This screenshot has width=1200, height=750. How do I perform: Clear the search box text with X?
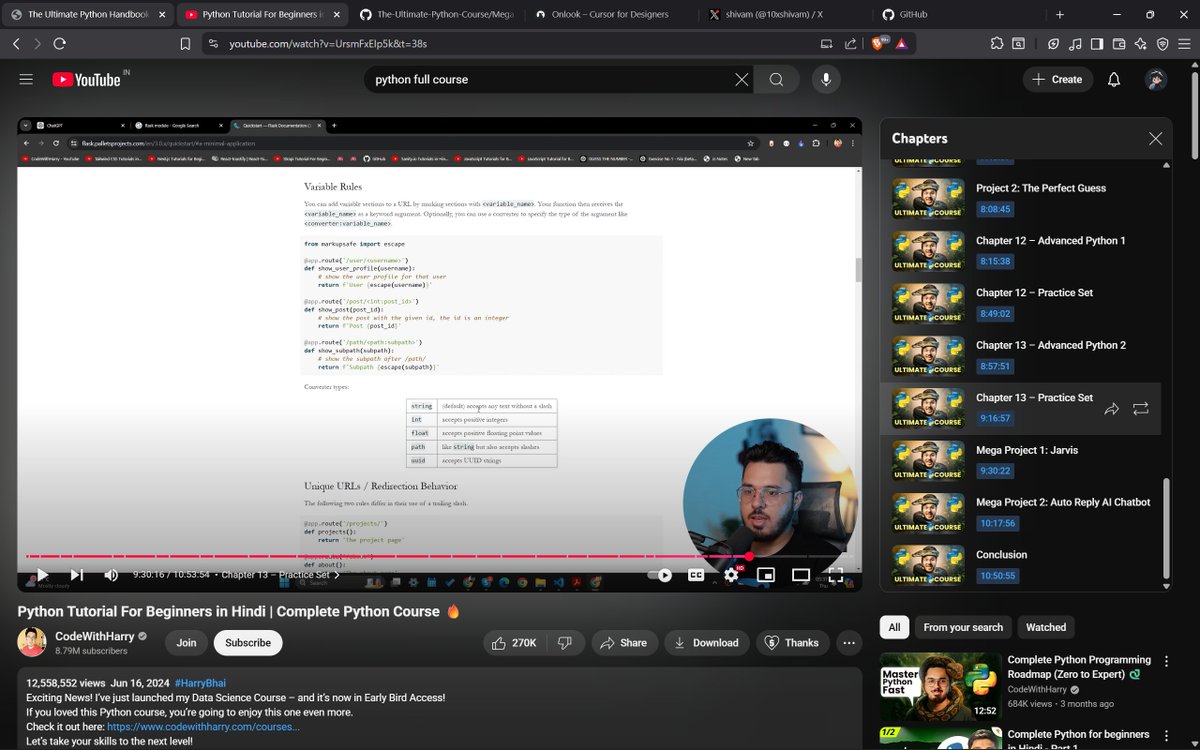pyautogui.click(x=741, y=79)
